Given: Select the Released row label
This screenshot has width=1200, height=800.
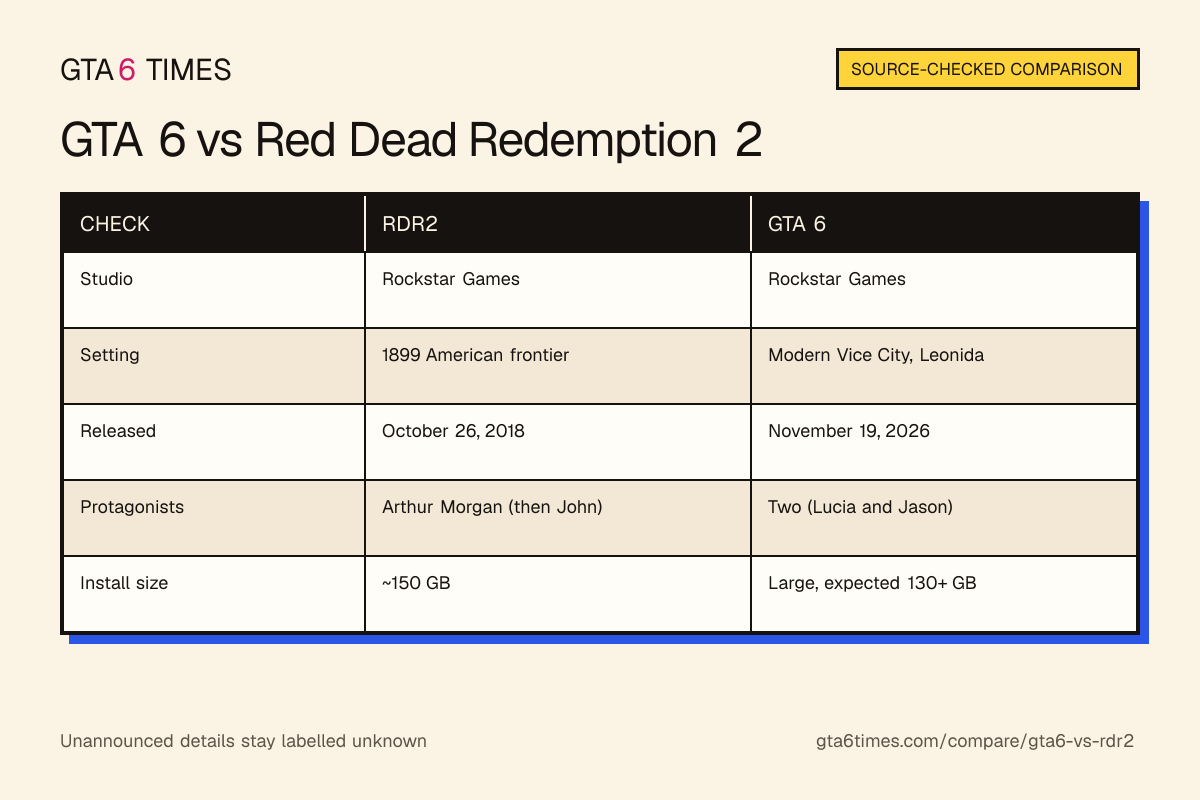Looking at the screenshot, I should [118, 431].
